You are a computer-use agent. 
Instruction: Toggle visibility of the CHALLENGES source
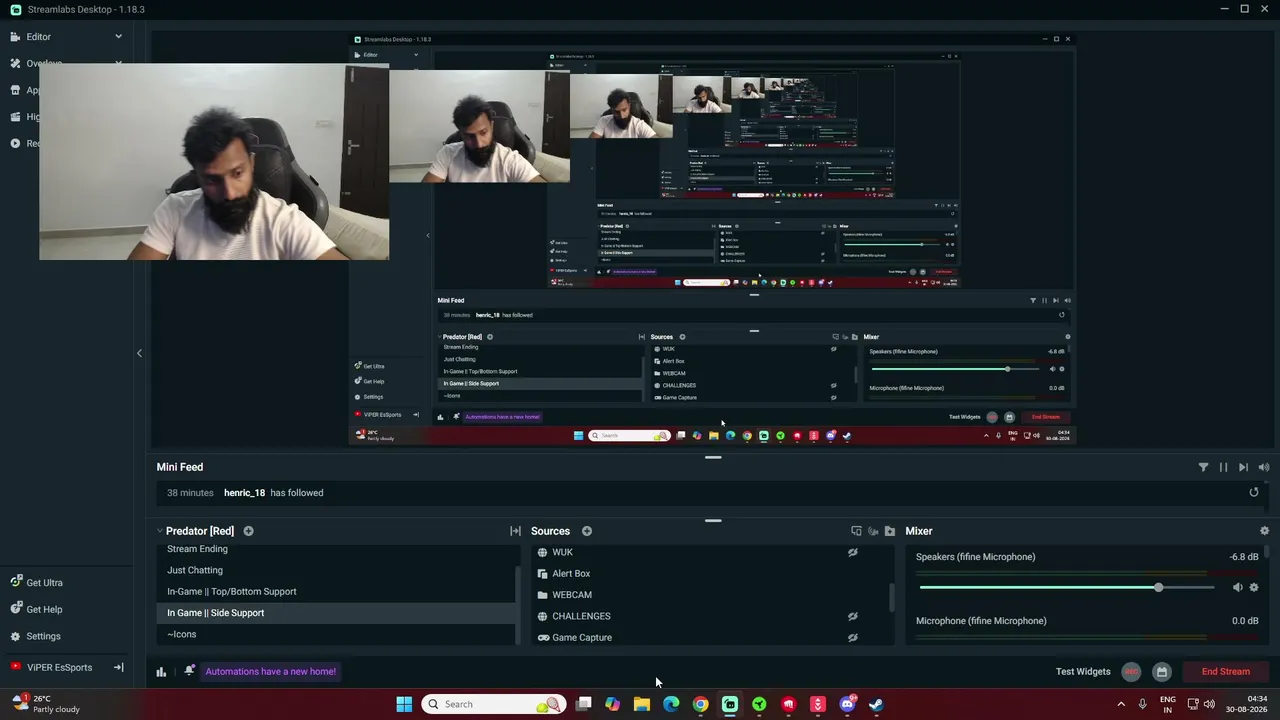click(853, 616)
